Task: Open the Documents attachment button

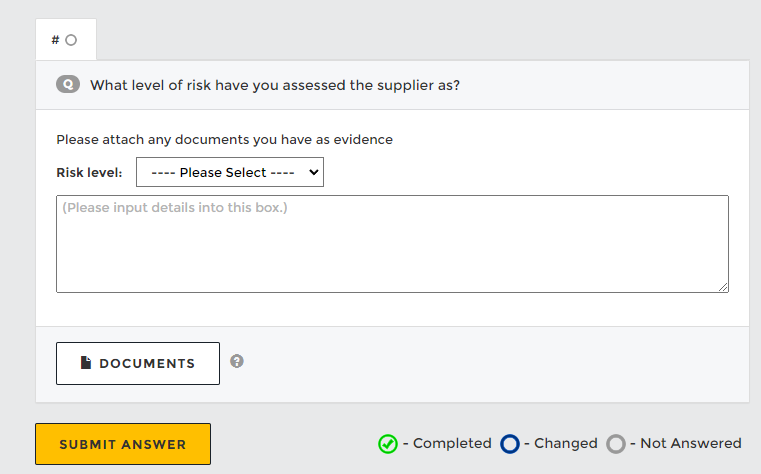Action: (138, 363)
